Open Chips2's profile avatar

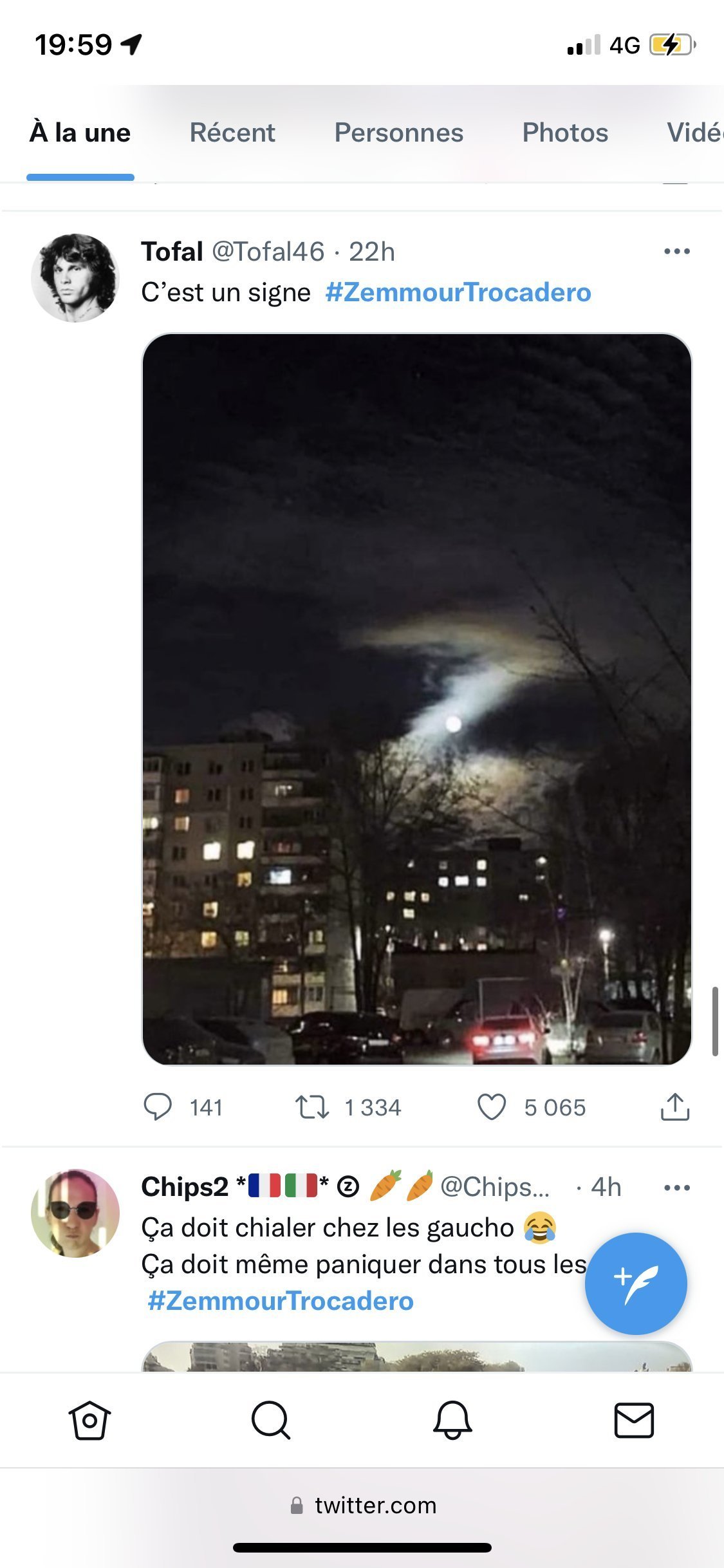(x=75, y=1213)
